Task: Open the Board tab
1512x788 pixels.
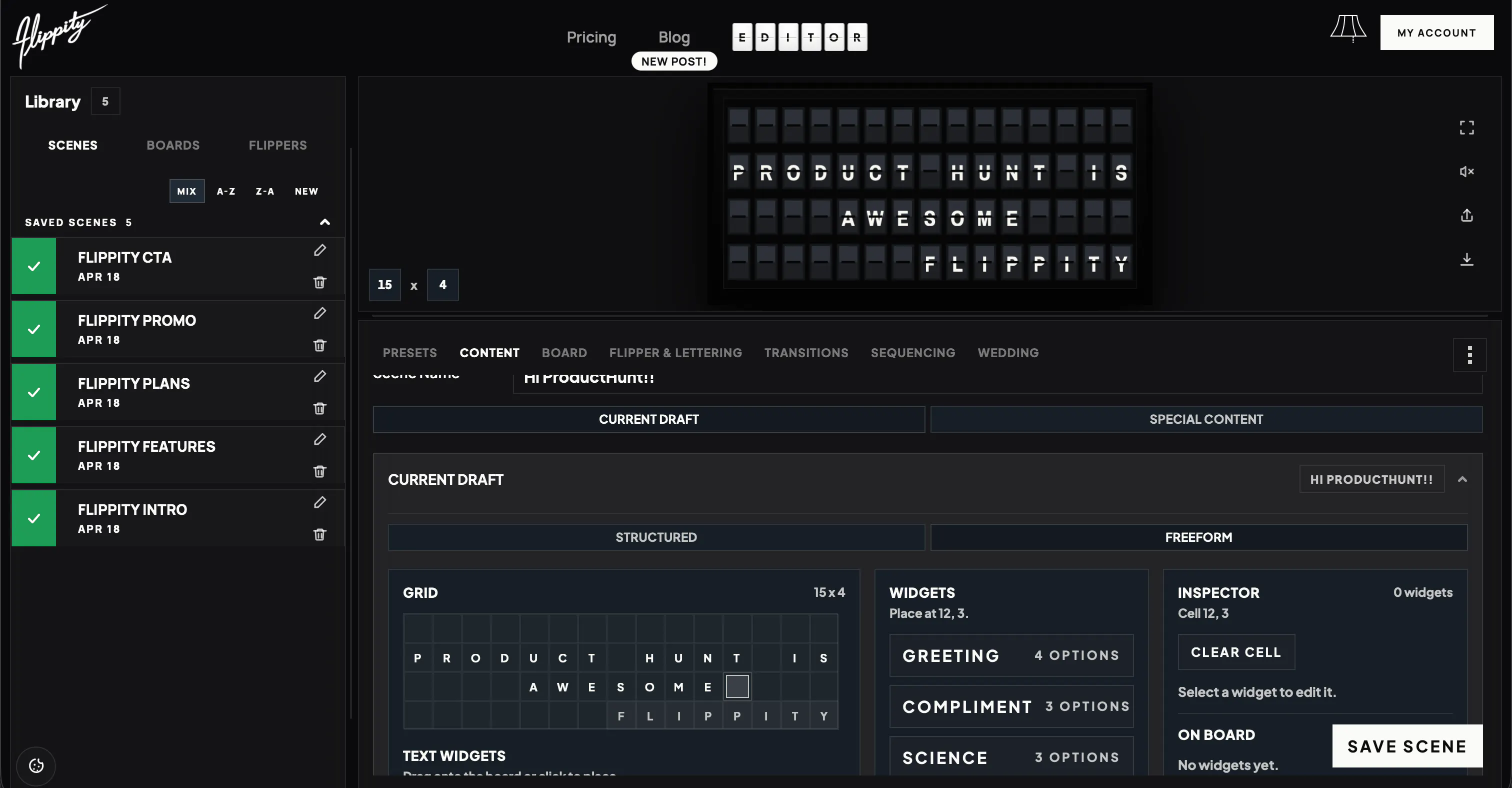Action: pos(564,353)
